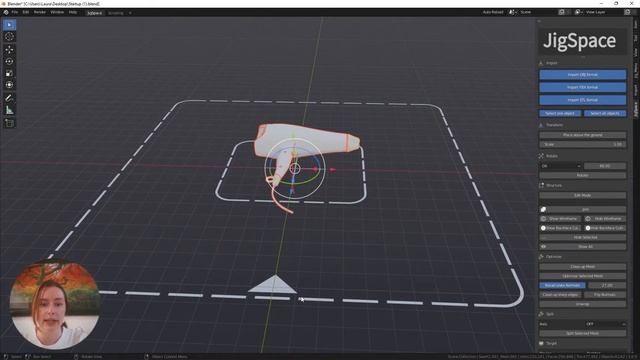Click the Join button
The width and height of the screenshot is (640, 360).
point(586,209)
